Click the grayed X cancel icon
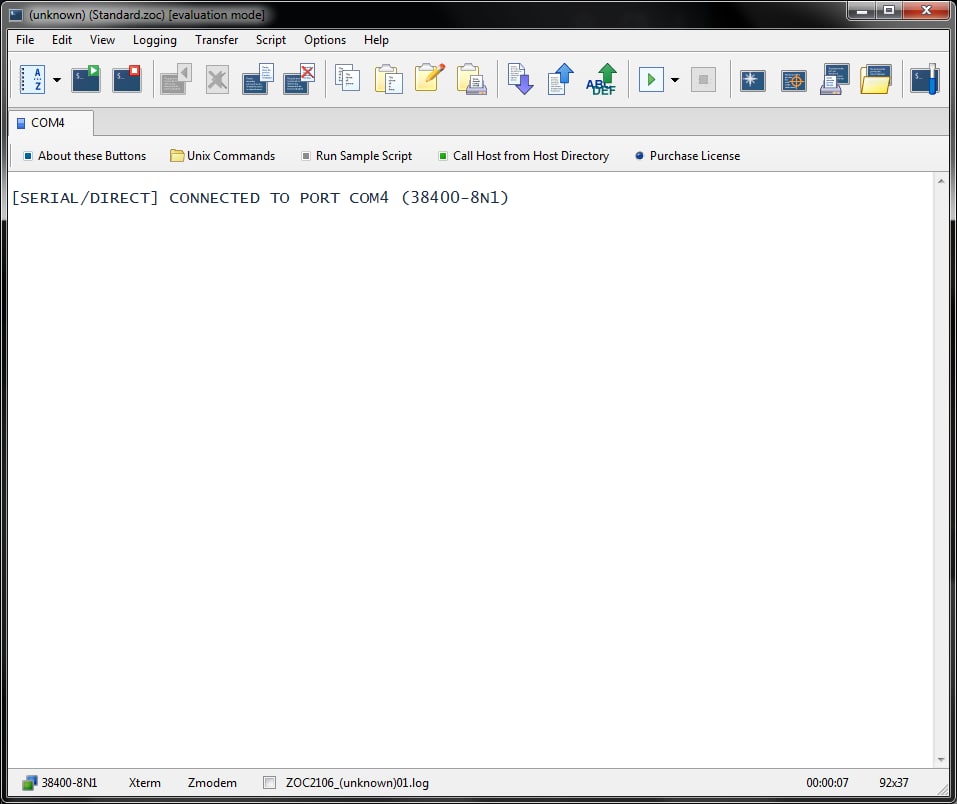Image resolution: width=957 pixels, height=804 pixels. coord(217,80)
